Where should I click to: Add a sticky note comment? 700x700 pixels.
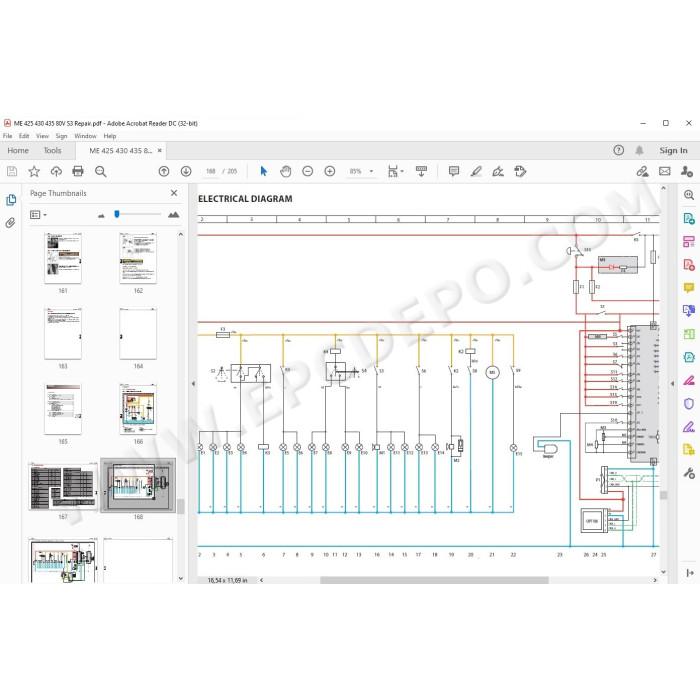(x=454, y=171)
